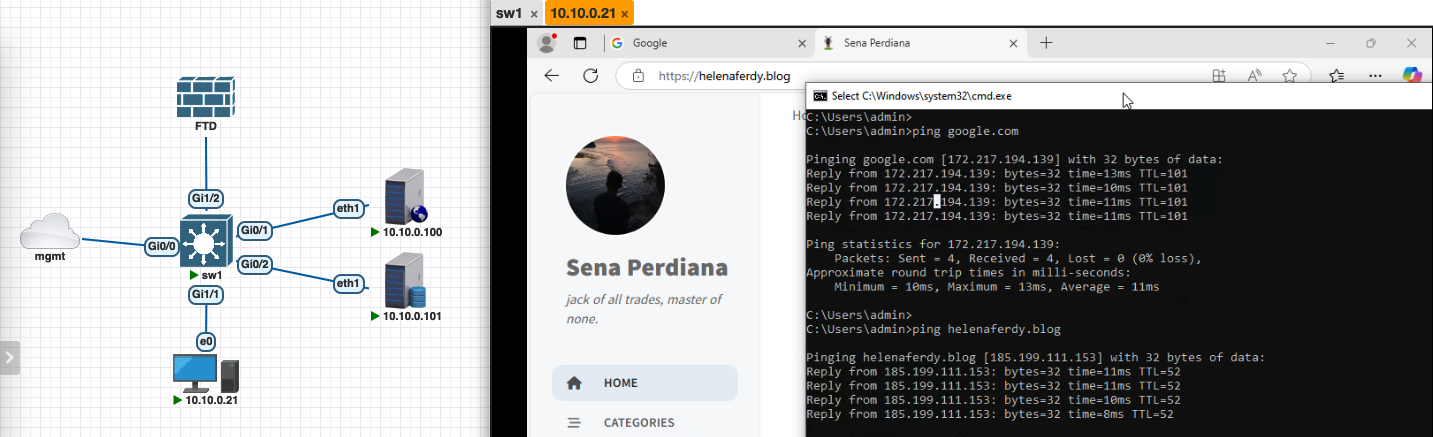
Task: Add page to favorites with star icon
Action: coord(1290,76)
